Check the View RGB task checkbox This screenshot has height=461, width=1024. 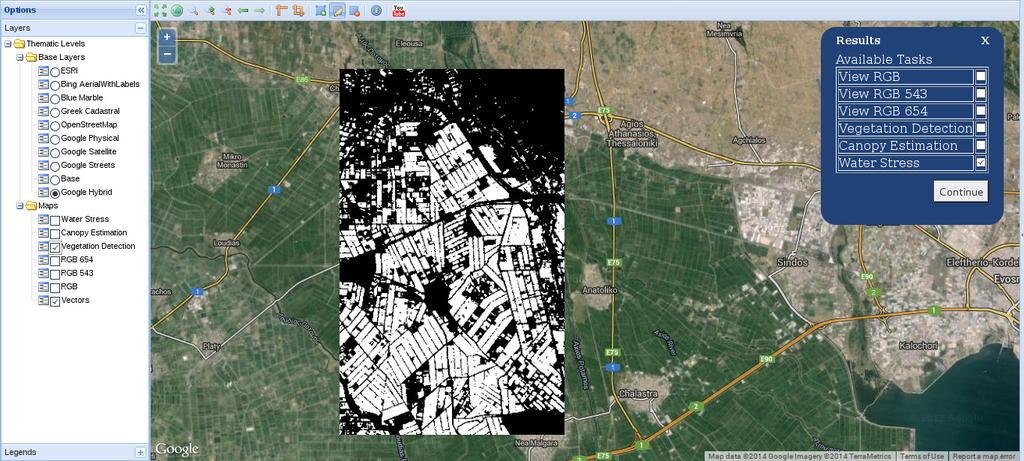click(981, 76)
